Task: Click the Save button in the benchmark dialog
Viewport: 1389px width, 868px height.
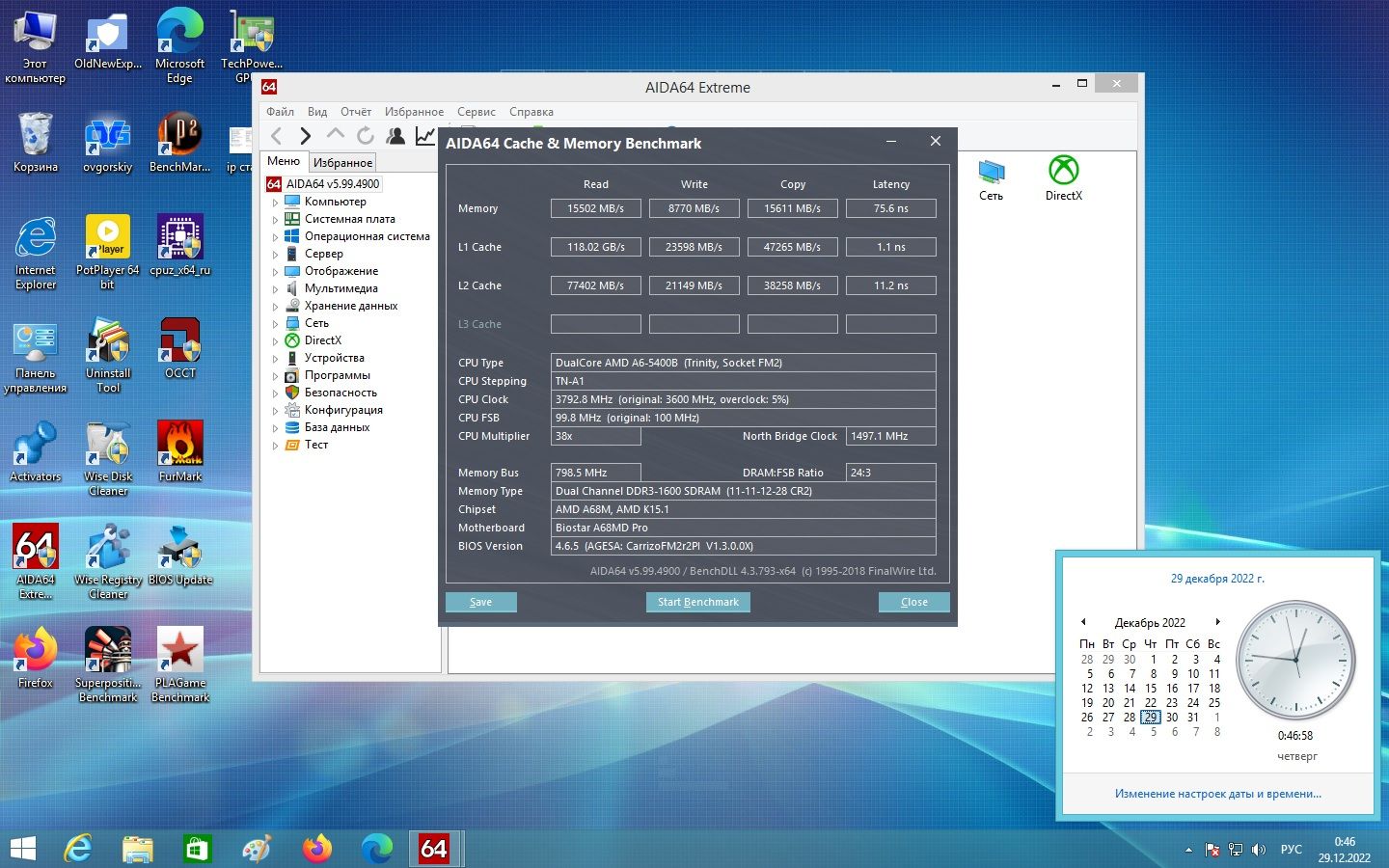Action: (x=480, y=602)
